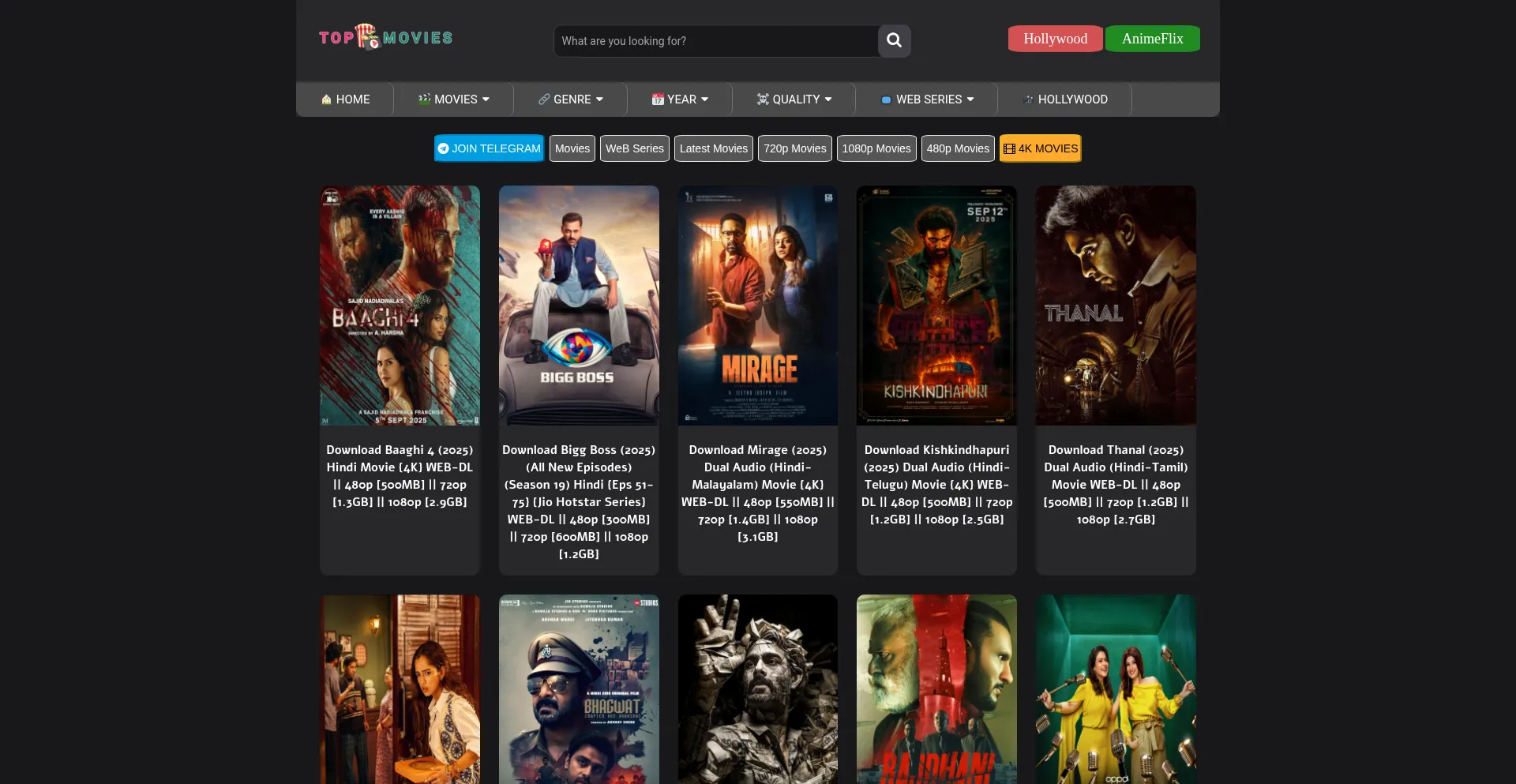Click the Top Movies popcorn logo
The image size is (1516, 784).
coord(385,37)
